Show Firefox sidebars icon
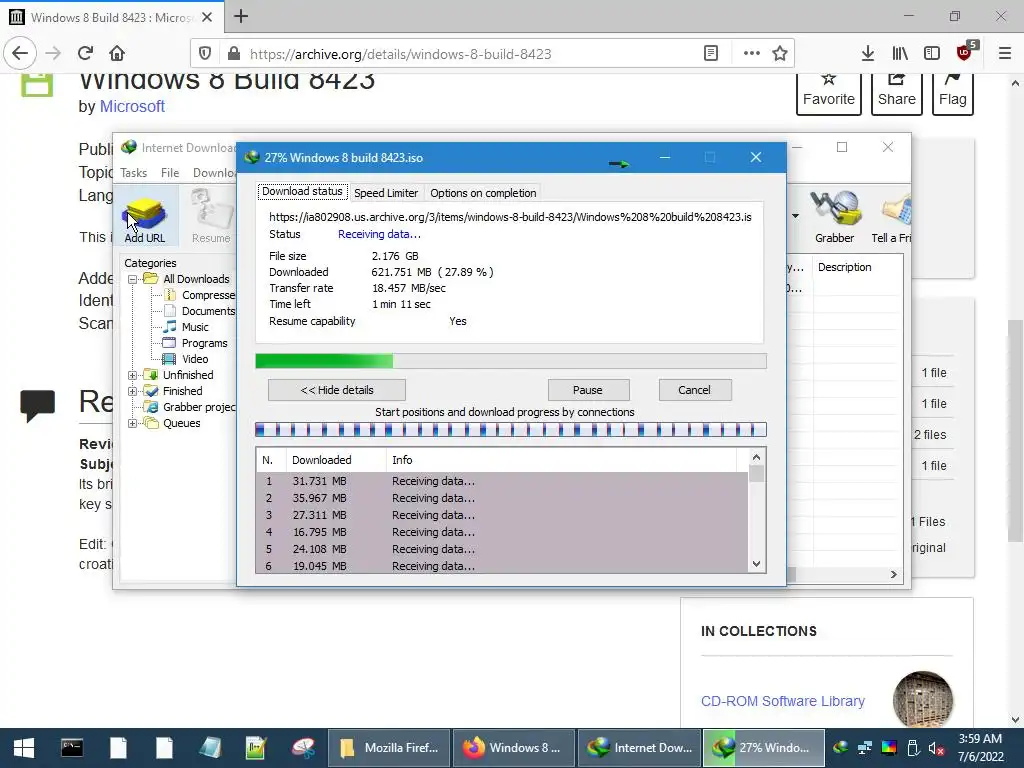 click(x=932, y=54)
